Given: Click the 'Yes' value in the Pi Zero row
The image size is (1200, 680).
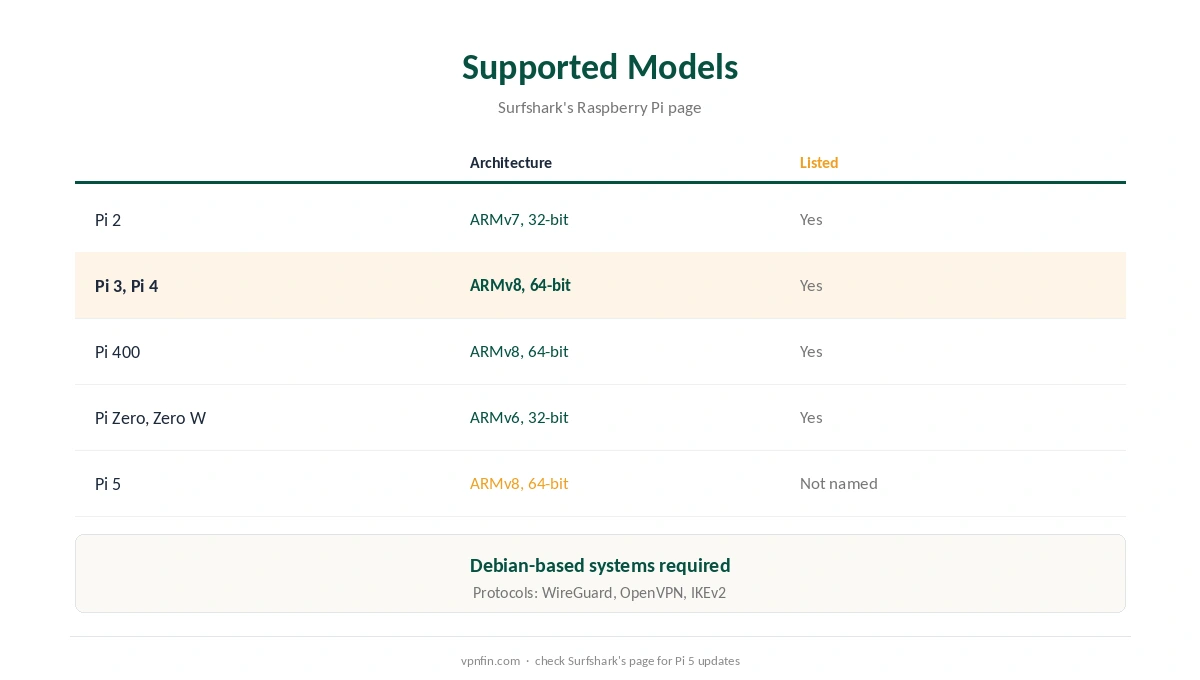Looking at the screenshot, I should [x=811, y=417].
